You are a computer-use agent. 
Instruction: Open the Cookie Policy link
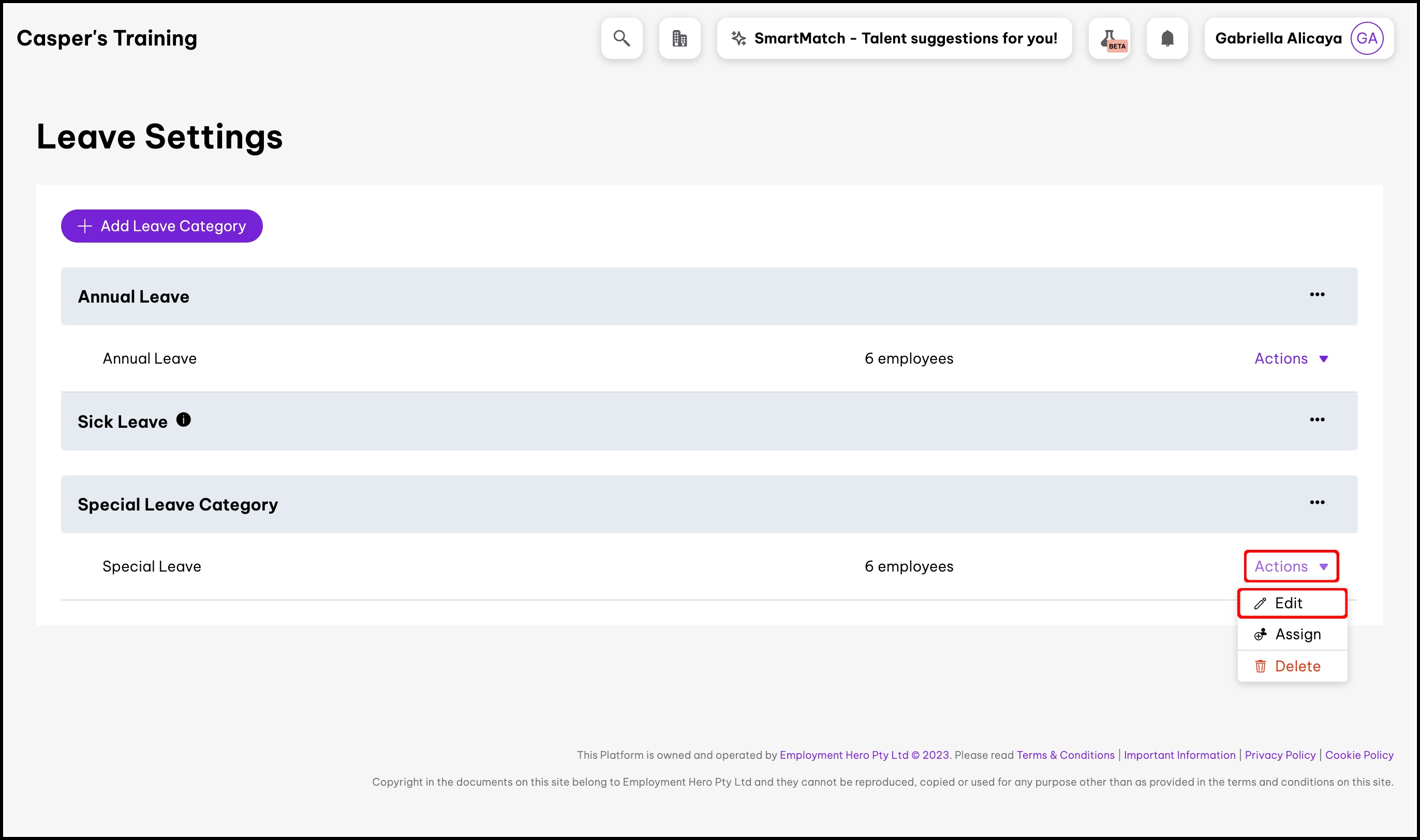click(1359, 755)
